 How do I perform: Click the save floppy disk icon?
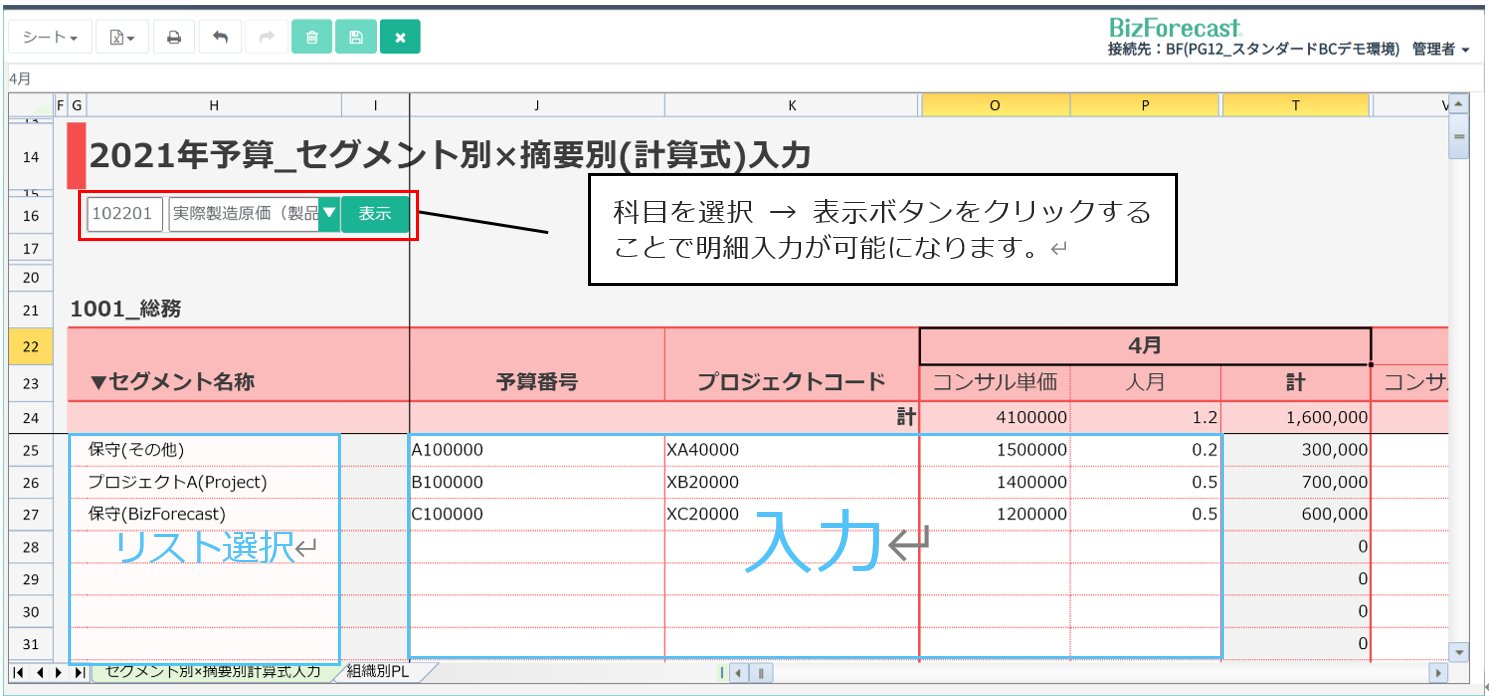coord(355,38)
